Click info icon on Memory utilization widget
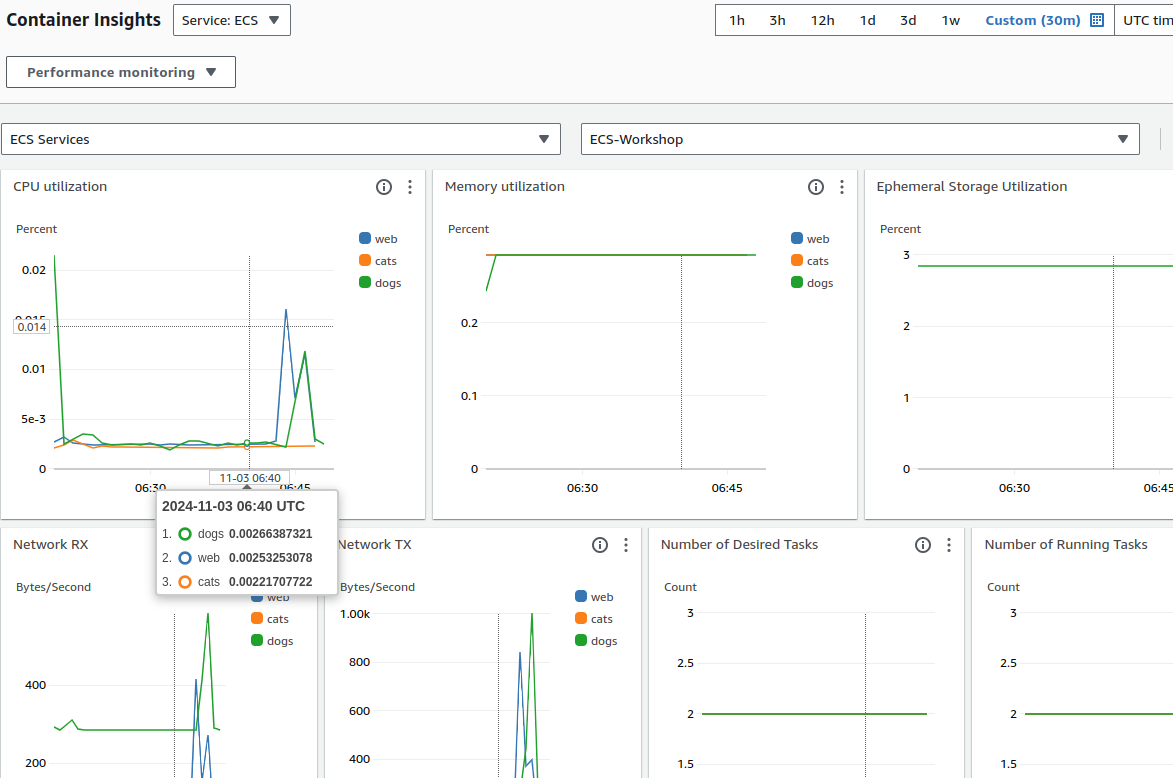 click(816, 187)
